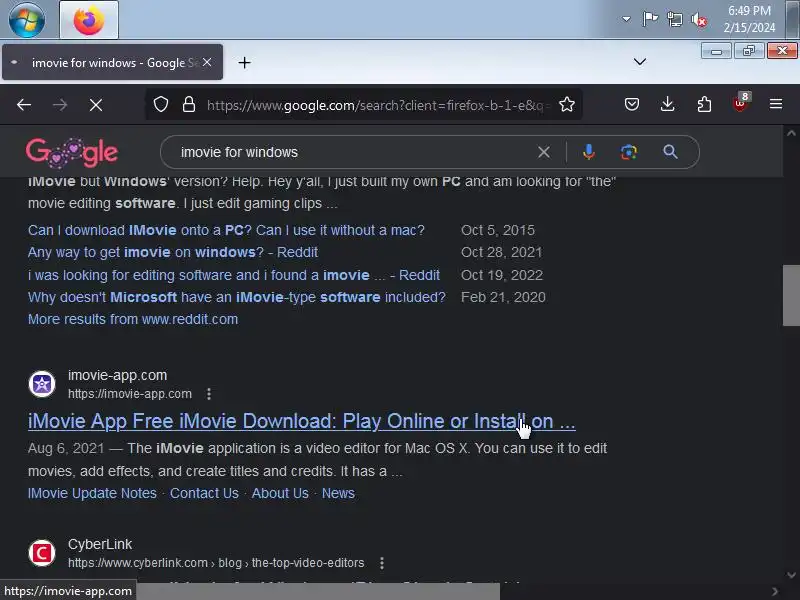The image size is (800, 600).
Task: Expand the list all tabs chevron
Action: 640,62
